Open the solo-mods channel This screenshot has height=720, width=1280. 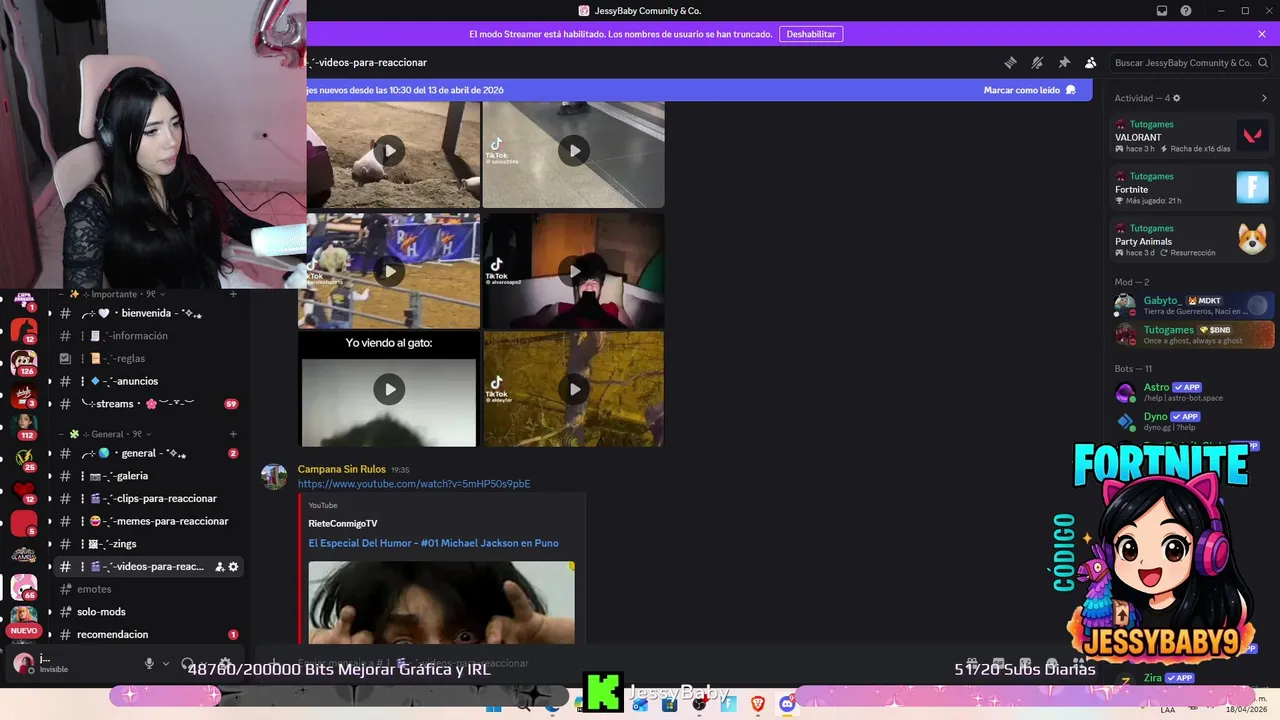pos(148,612)
